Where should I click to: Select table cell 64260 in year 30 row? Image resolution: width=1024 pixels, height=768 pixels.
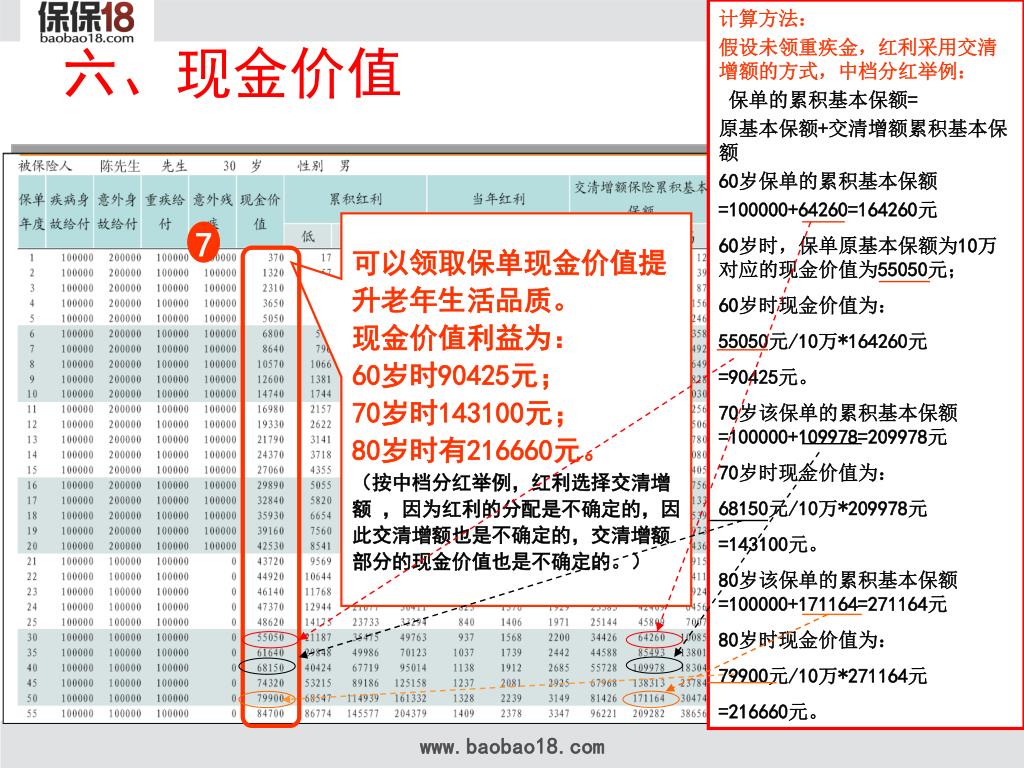click(651, 637)
